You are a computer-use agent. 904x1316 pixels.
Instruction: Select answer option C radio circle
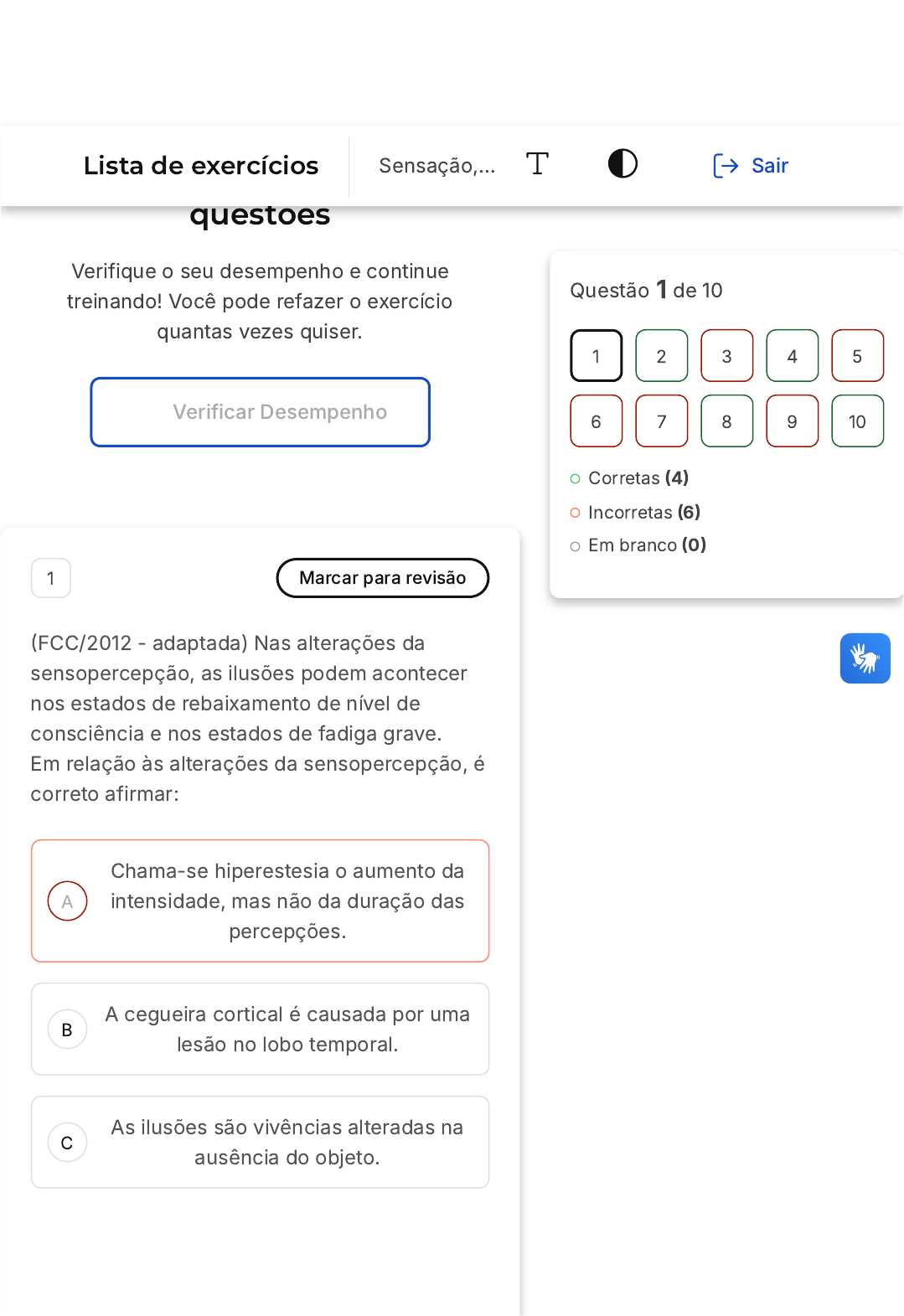click(68, 1143)
